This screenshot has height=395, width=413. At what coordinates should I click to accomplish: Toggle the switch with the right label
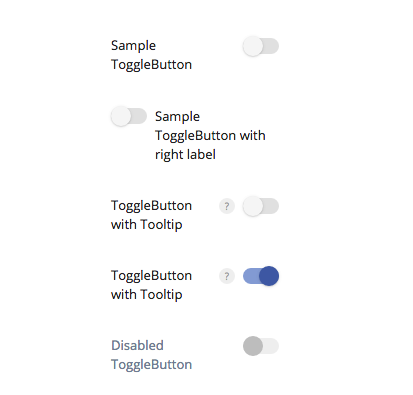coord(129,116)
